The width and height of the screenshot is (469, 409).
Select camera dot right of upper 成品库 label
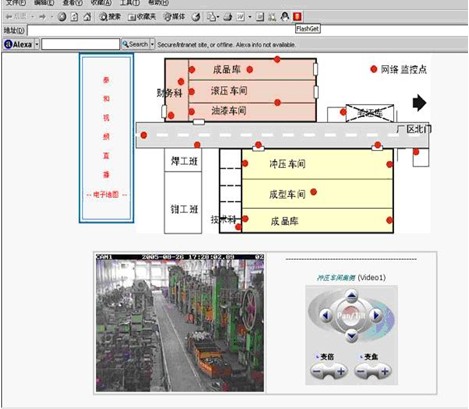[250, 69]
